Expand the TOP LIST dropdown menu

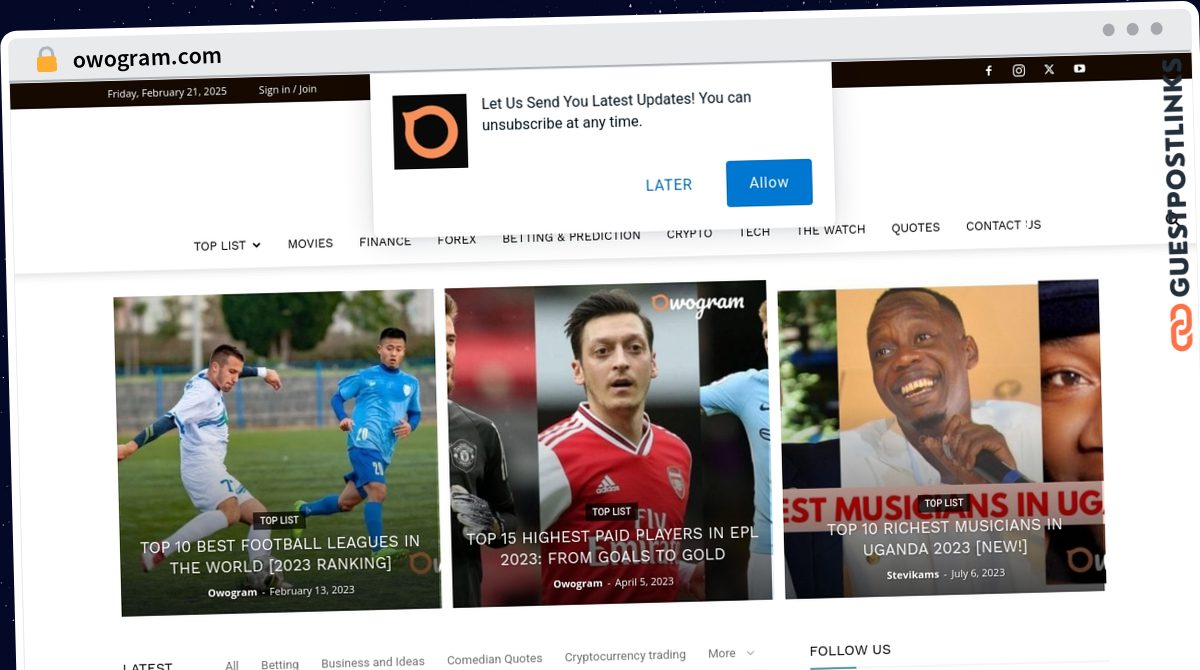coord(227,245)
